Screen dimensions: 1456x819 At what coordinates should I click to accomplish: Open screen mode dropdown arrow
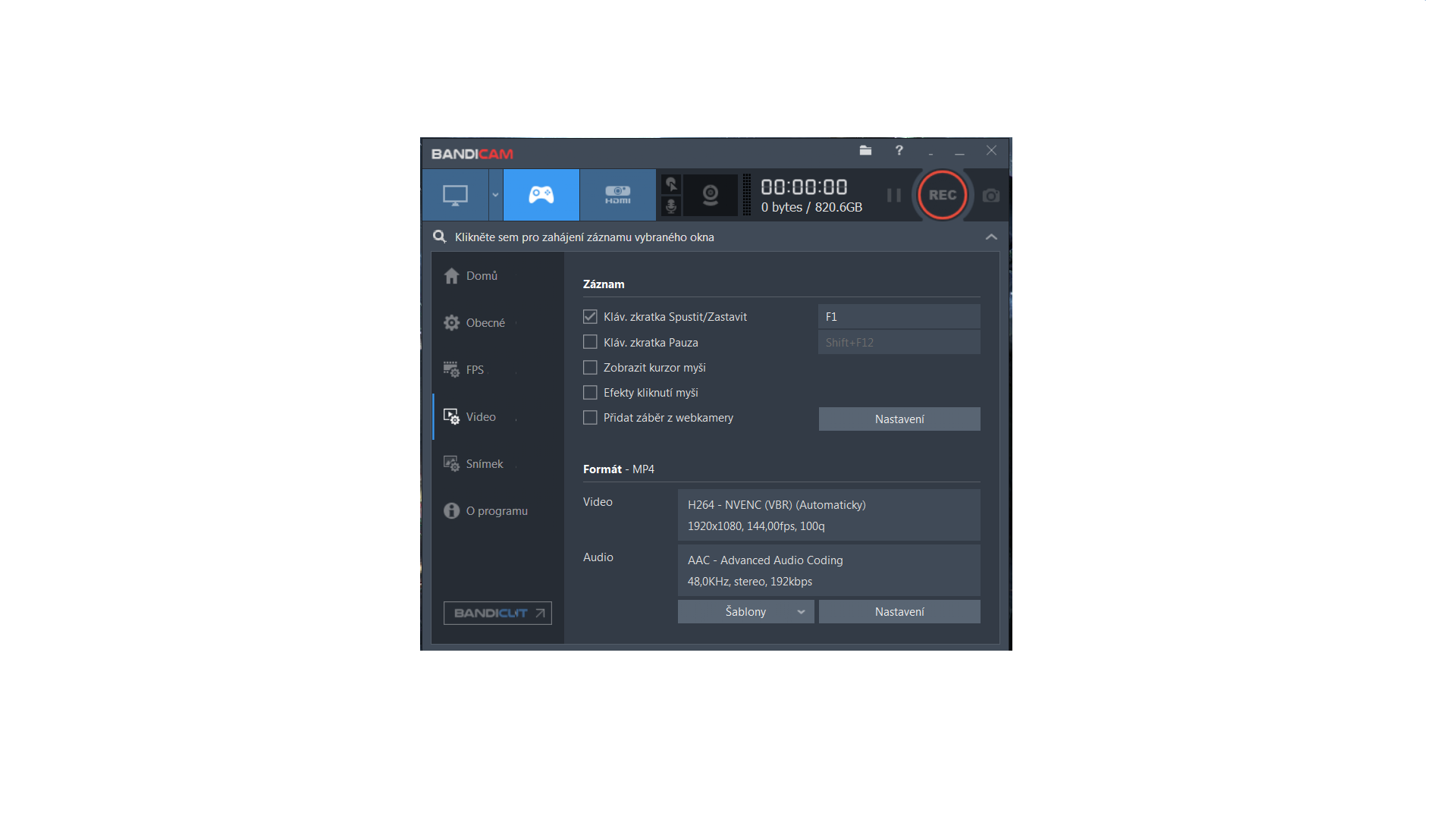click(x=495, y=195)
